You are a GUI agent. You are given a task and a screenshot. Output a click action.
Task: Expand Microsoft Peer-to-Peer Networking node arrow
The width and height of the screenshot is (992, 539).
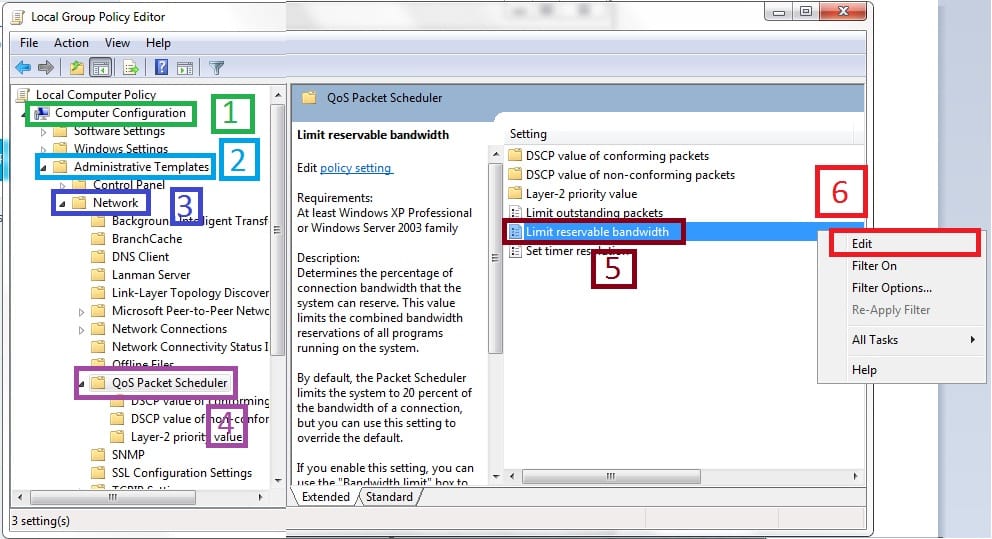(81, 312)
